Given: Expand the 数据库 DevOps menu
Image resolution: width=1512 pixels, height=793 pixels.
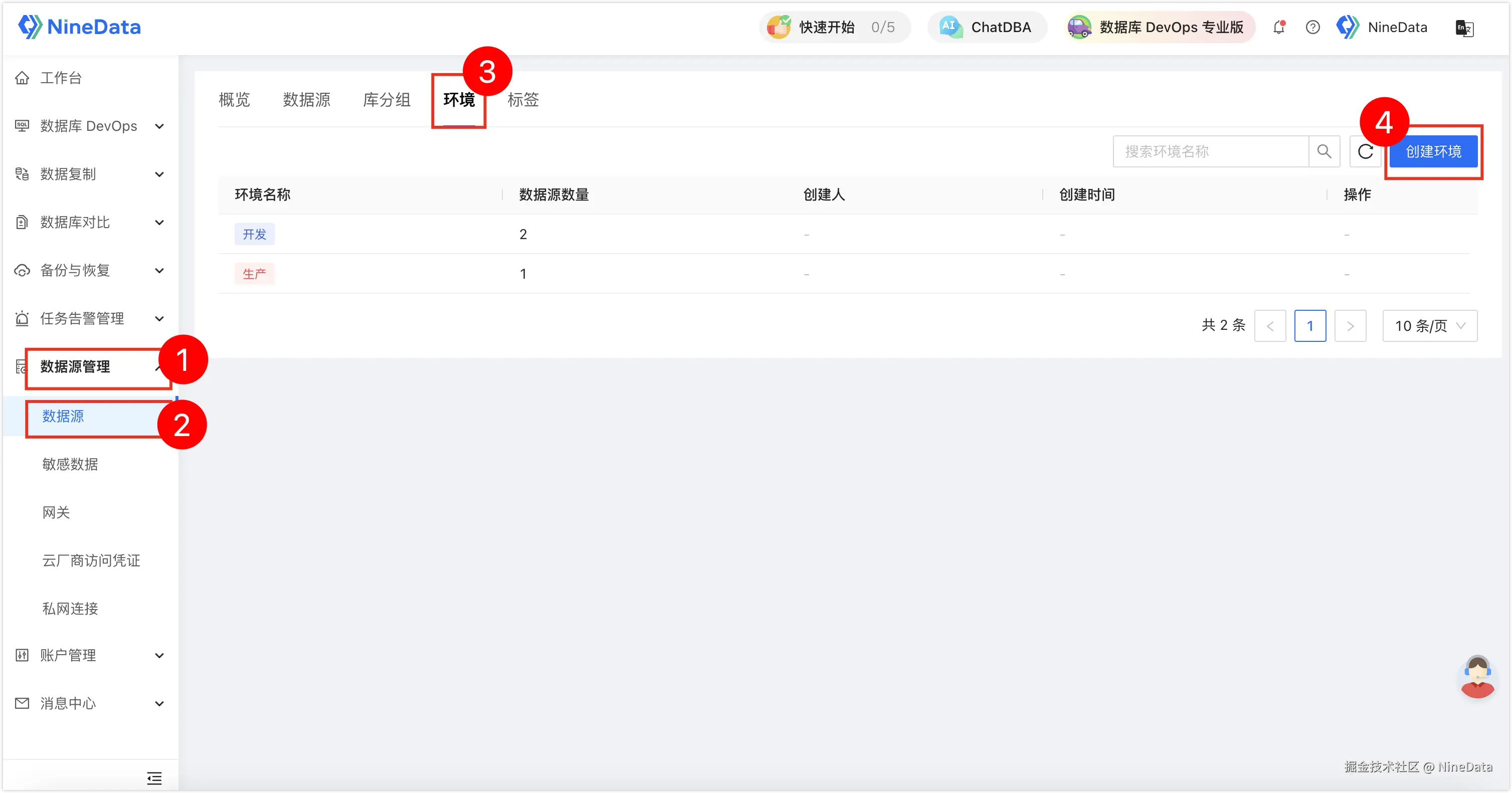Looking at the screenshot, I should point(88,126).
